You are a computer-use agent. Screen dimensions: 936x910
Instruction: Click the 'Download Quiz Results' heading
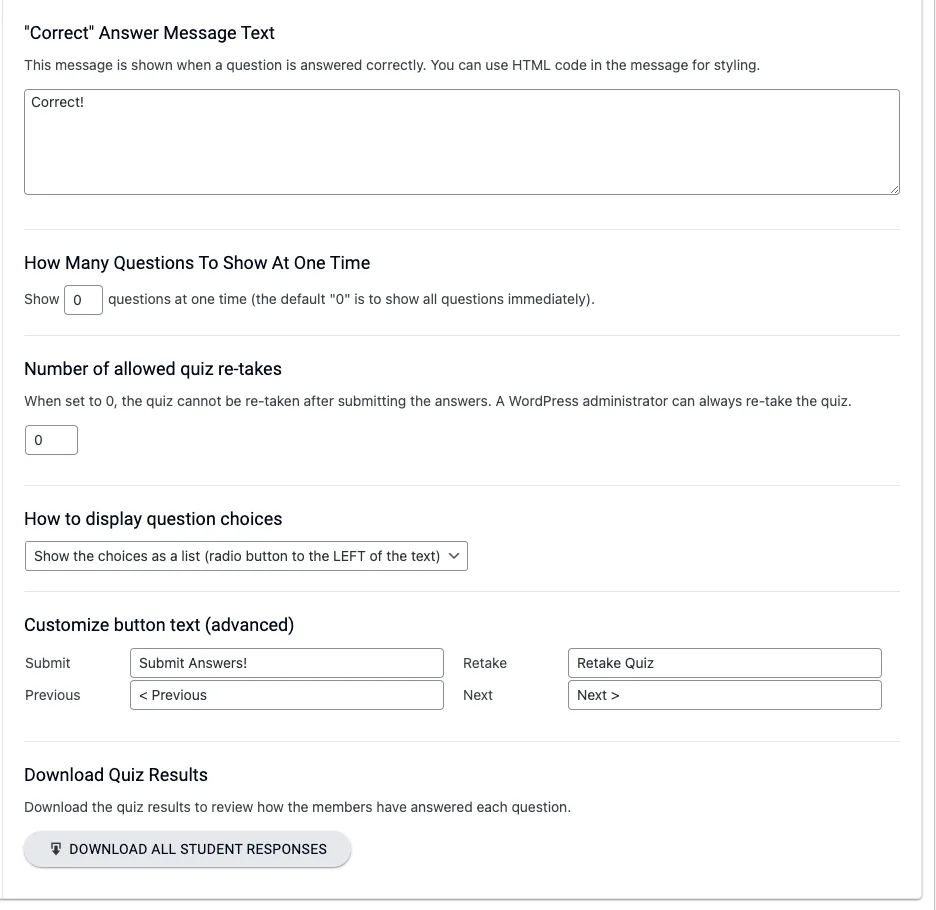coord(116,774)
